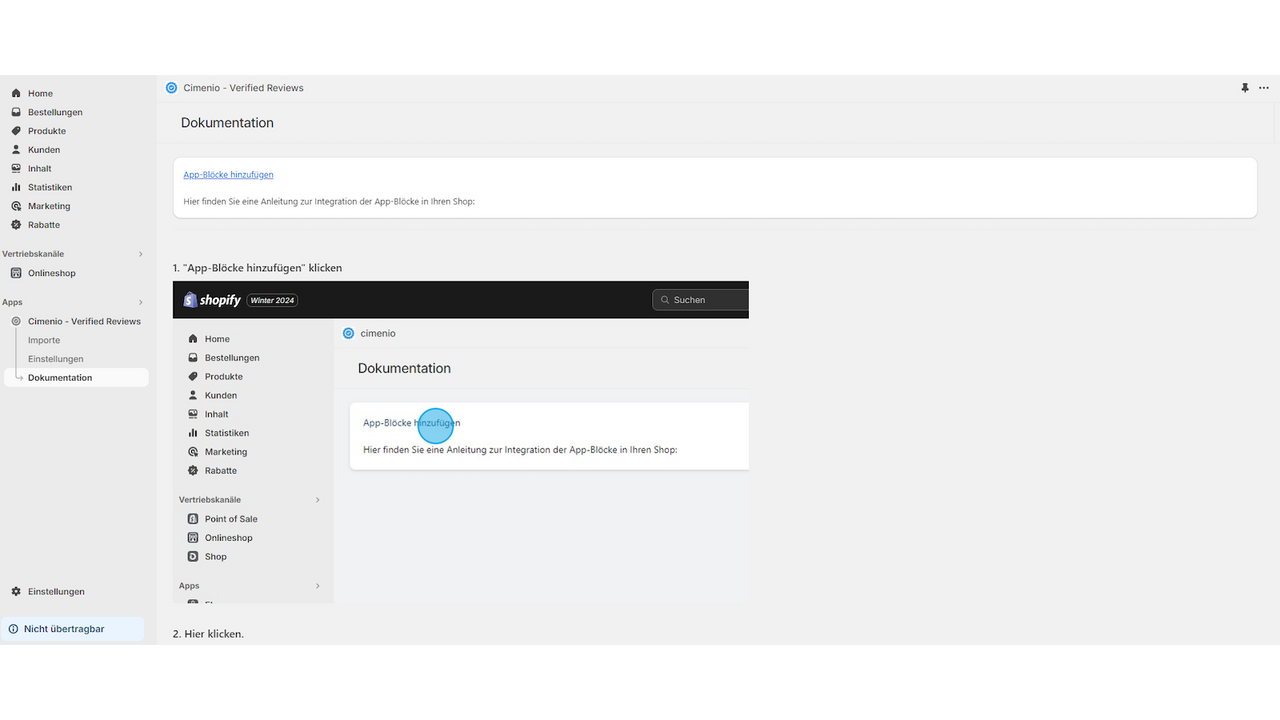The height and width of the screenshot is (720, 1280).
Task: Open the Einstellungen sub-item under Cimenio
Action: (56, 359)
